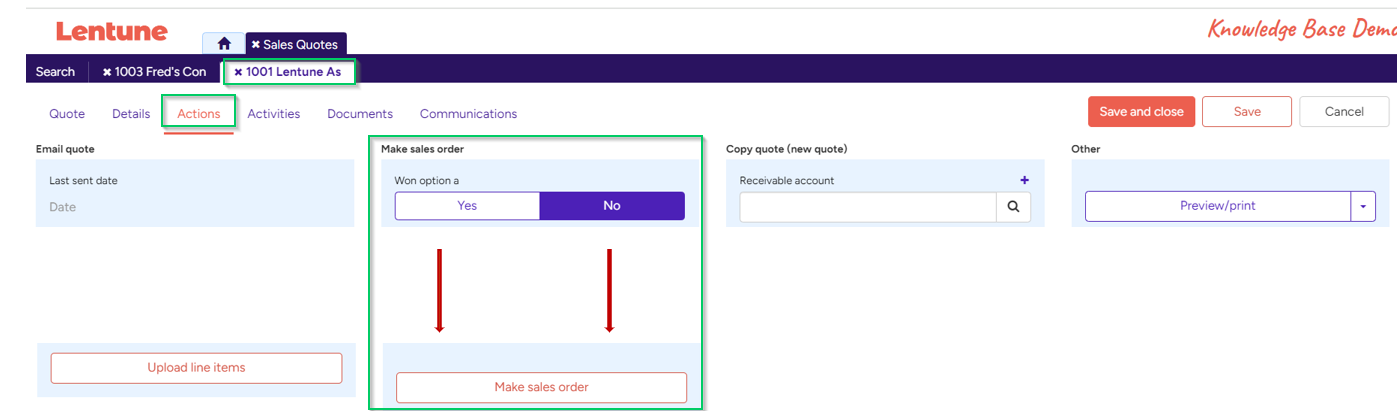
Task: Click the Preview/print button
Action: [x=1218, y=206]
